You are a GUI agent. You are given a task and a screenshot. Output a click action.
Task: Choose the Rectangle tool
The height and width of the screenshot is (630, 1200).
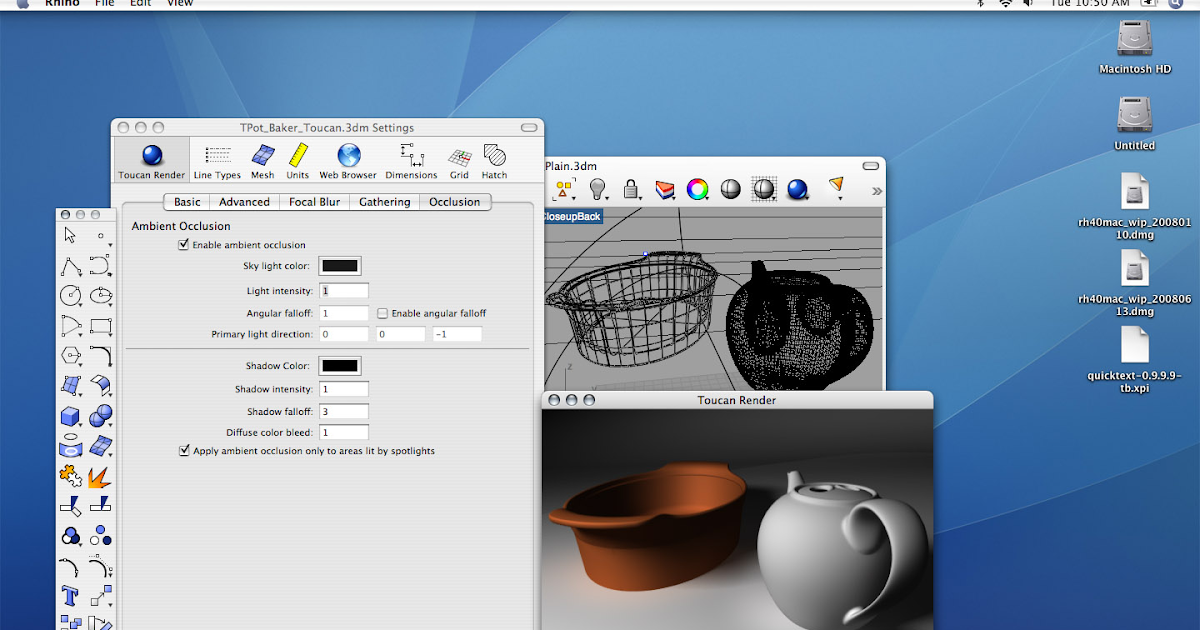(x=100, y=326)
